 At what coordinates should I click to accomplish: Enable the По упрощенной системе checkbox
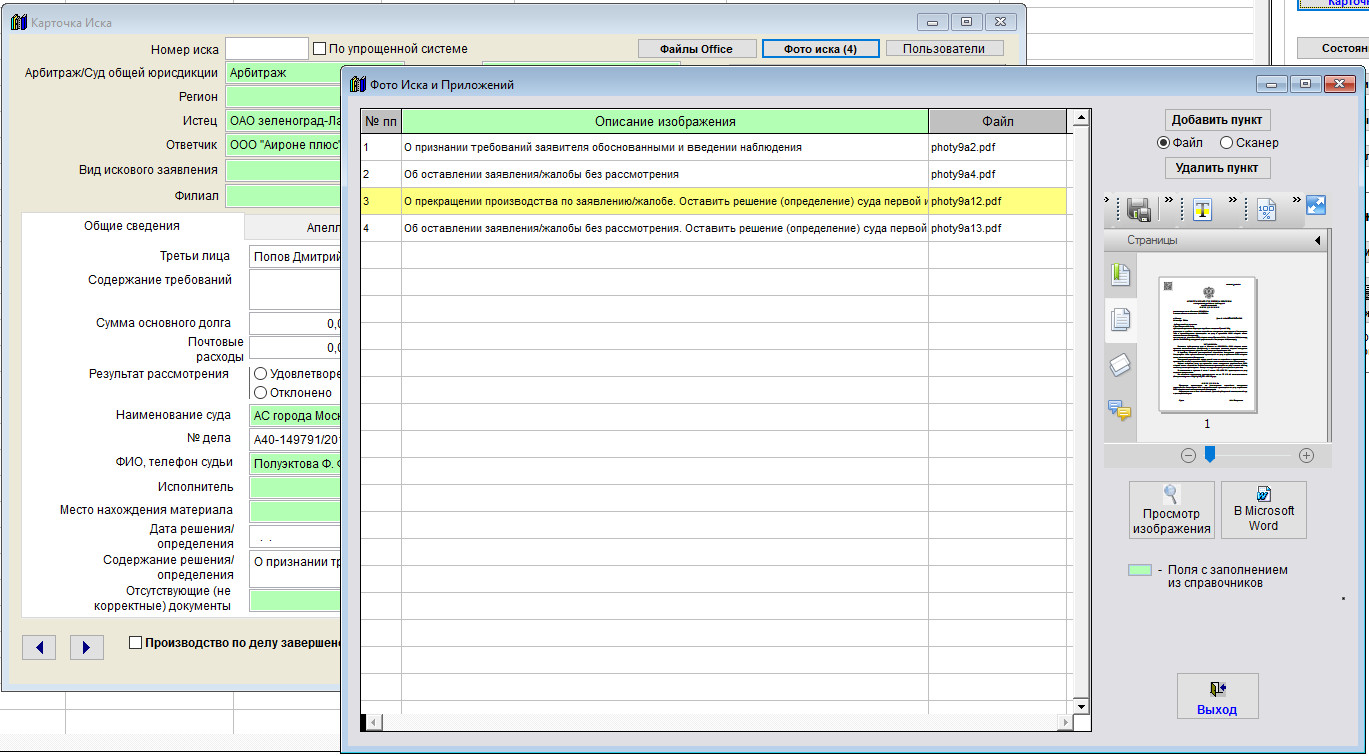[320, 49]
